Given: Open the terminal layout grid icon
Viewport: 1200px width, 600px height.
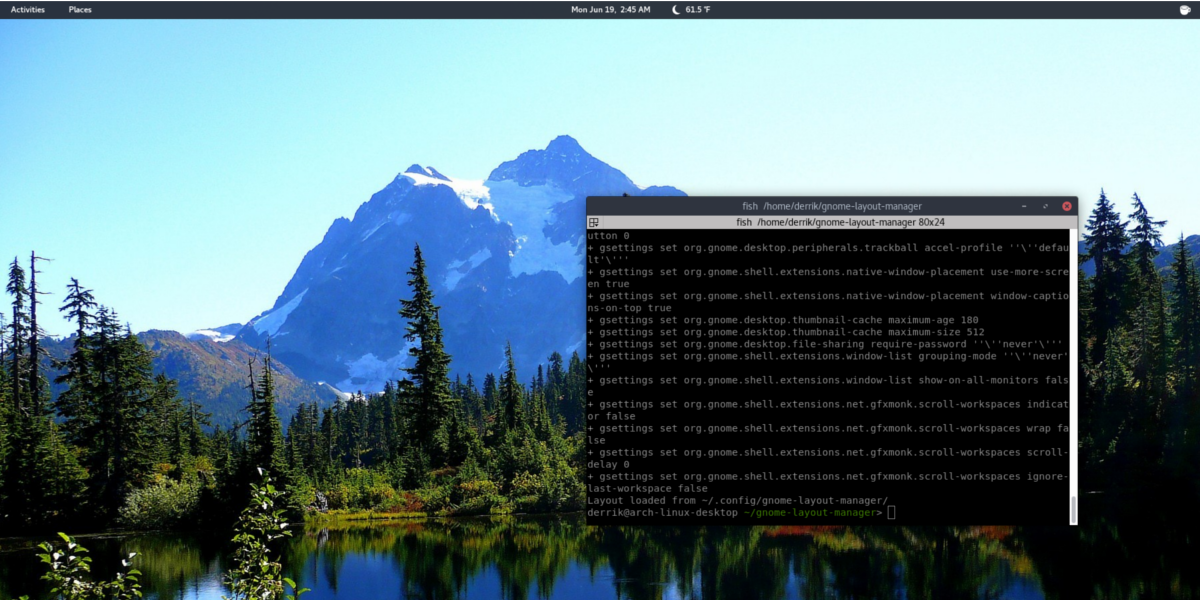Looking at the screenshot, I should [x=594, y=222].
